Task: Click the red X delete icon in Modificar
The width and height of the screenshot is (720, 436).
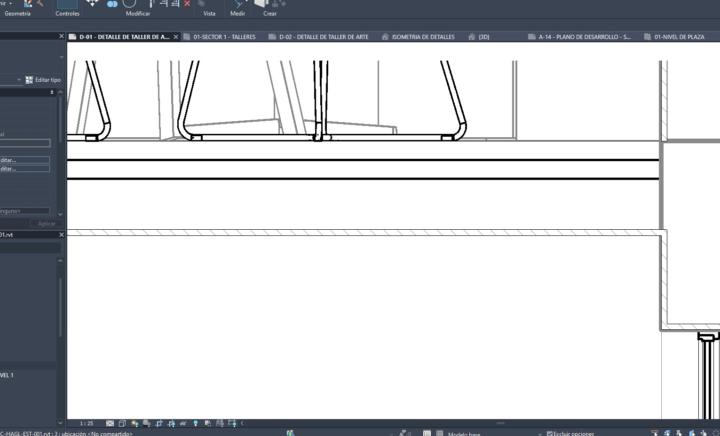Action: (x=187, y=4)
